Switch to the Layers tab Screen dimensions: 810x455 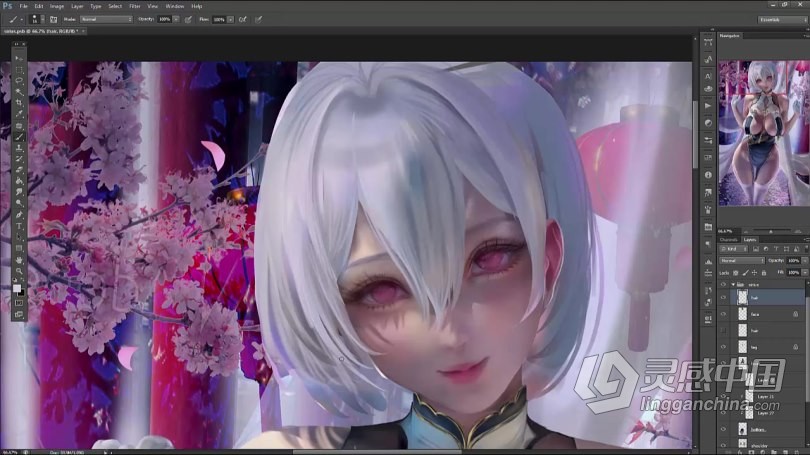coord(750,240)
